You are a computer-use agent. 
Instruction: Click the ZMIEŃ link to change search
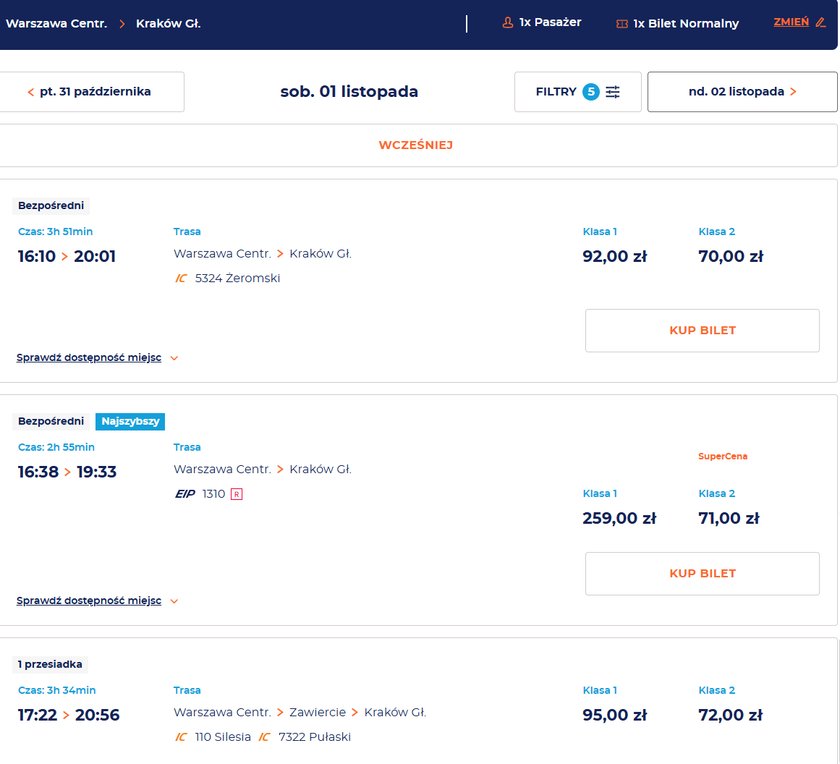point(791,22)
